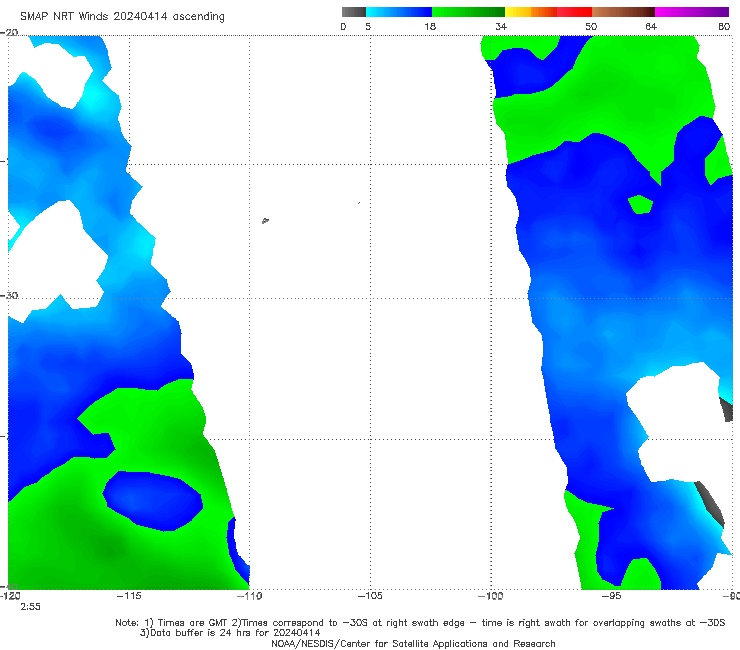Viewport: 740px width, 650px height.
Task: Click the title "SMAP NRT Winds 20240414 ascending"
Action: 122,17
